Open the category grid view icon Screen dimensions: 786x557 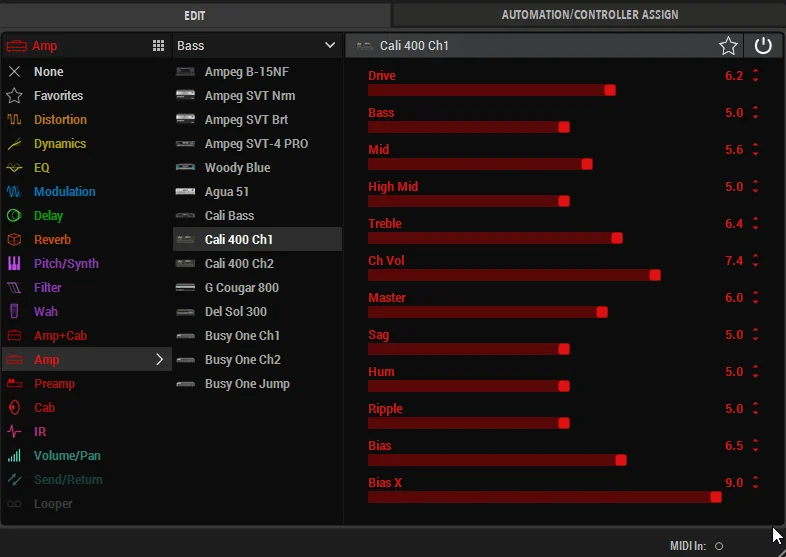(158, 46)
